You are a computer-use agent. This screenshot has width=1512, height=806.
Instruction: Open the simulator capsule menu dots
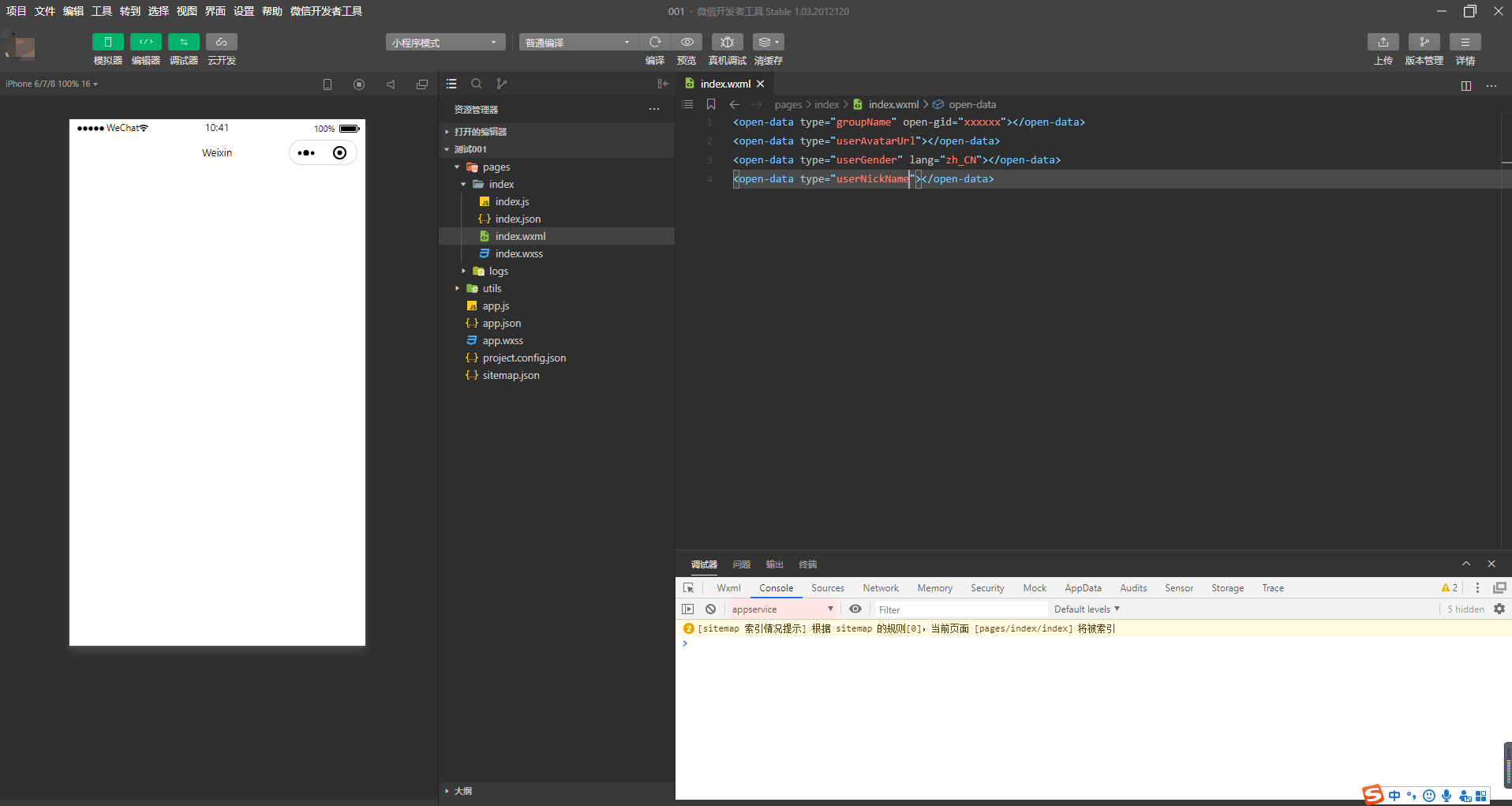coord(306,153)
